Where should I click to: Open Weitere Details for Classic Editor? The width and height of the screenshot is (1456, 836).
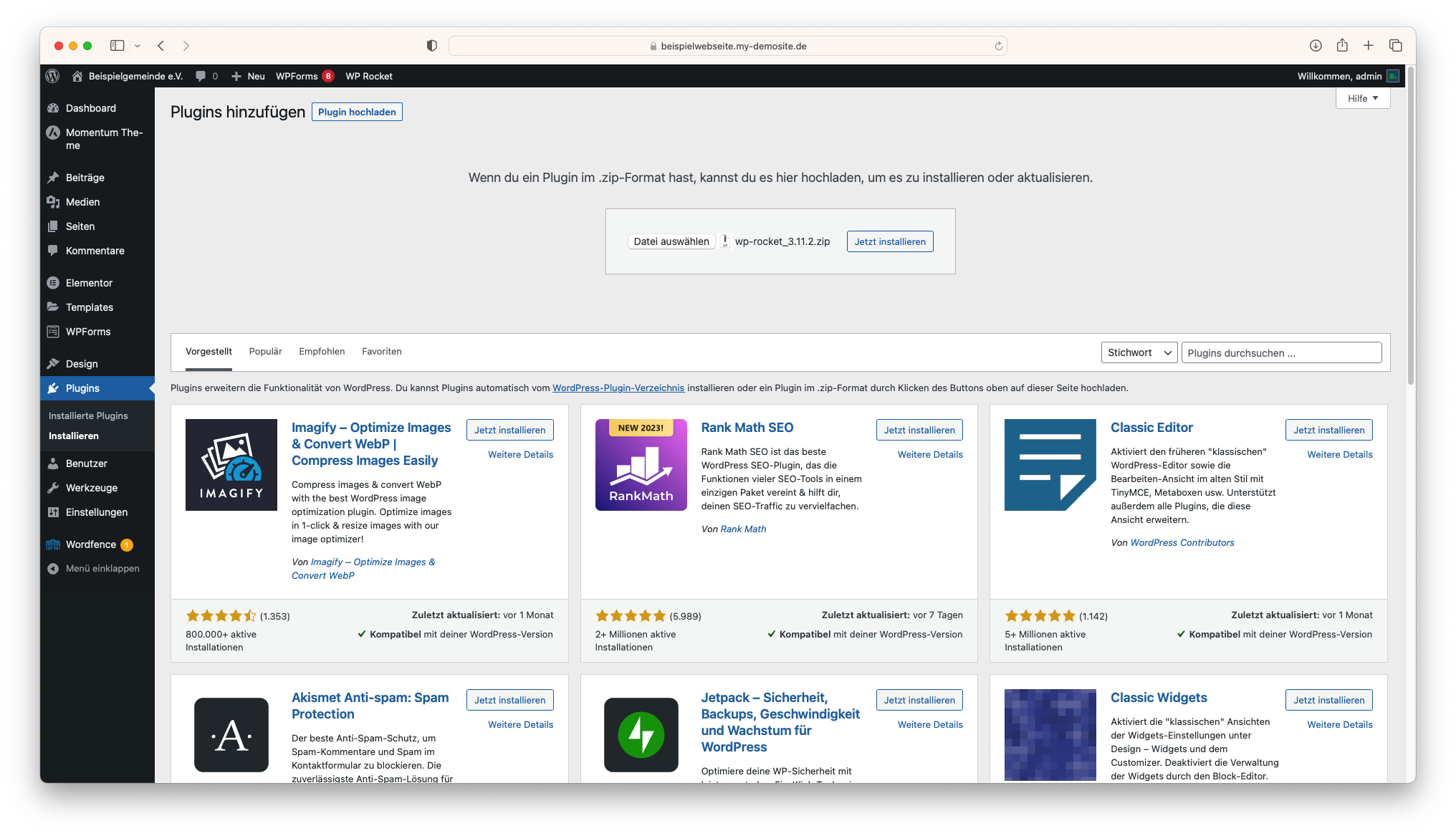(1340, 454)
